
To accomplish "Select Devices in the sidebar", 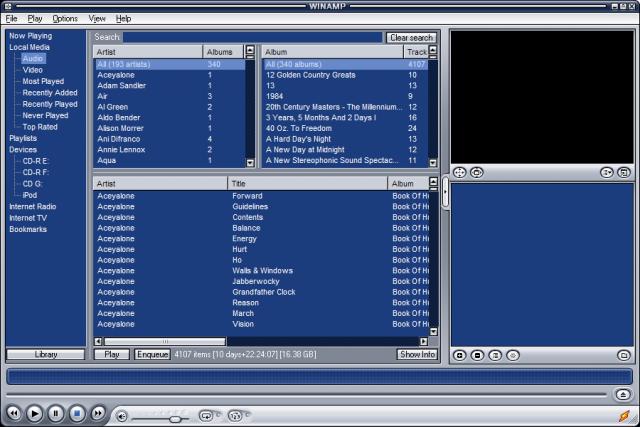I will click(x=23, y=150).
